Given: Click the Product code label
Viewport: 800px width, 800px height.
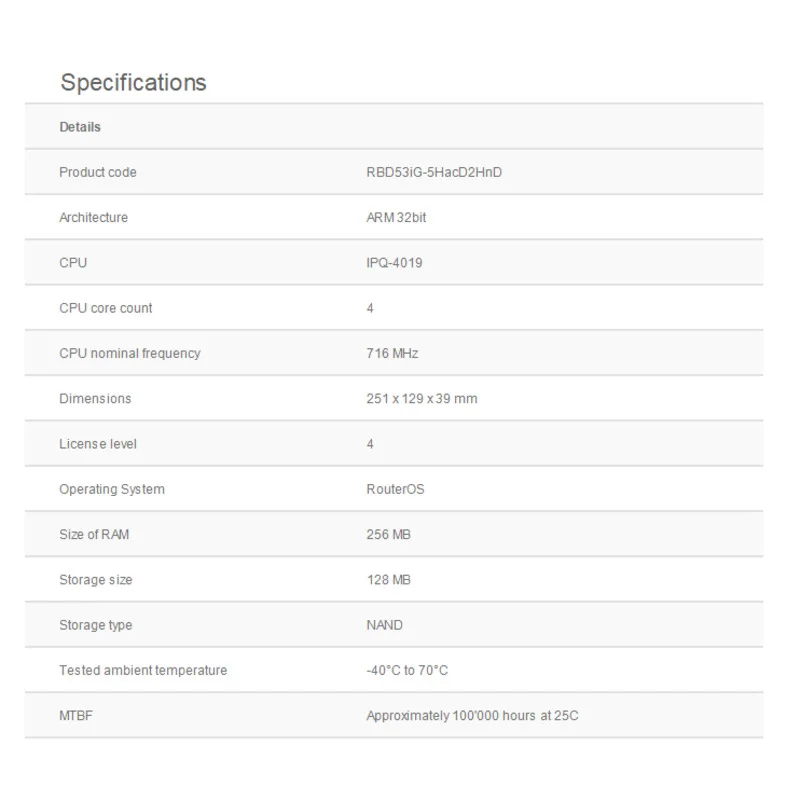Looking at the screenshot, I should 98,172.
